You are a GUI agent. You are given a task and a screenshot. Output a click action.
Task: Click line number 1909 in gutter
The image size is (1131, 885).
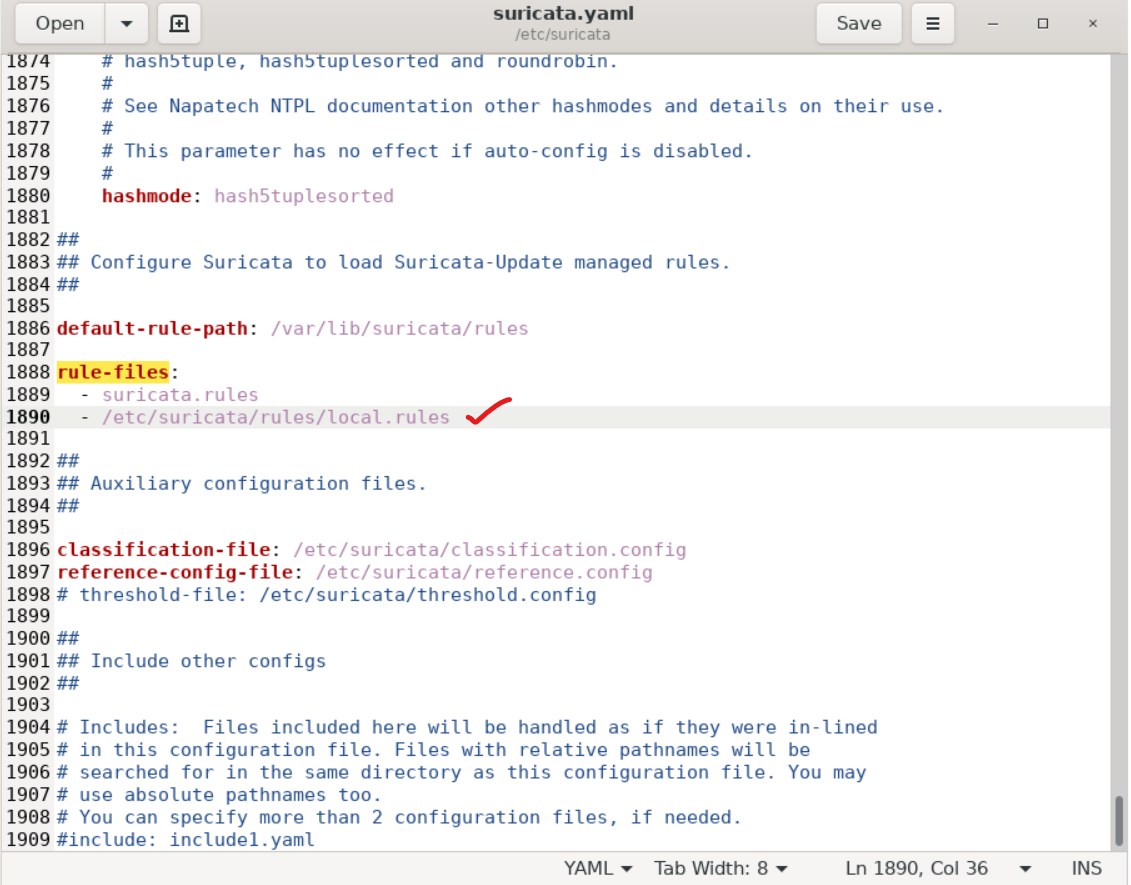click(28, 840)
